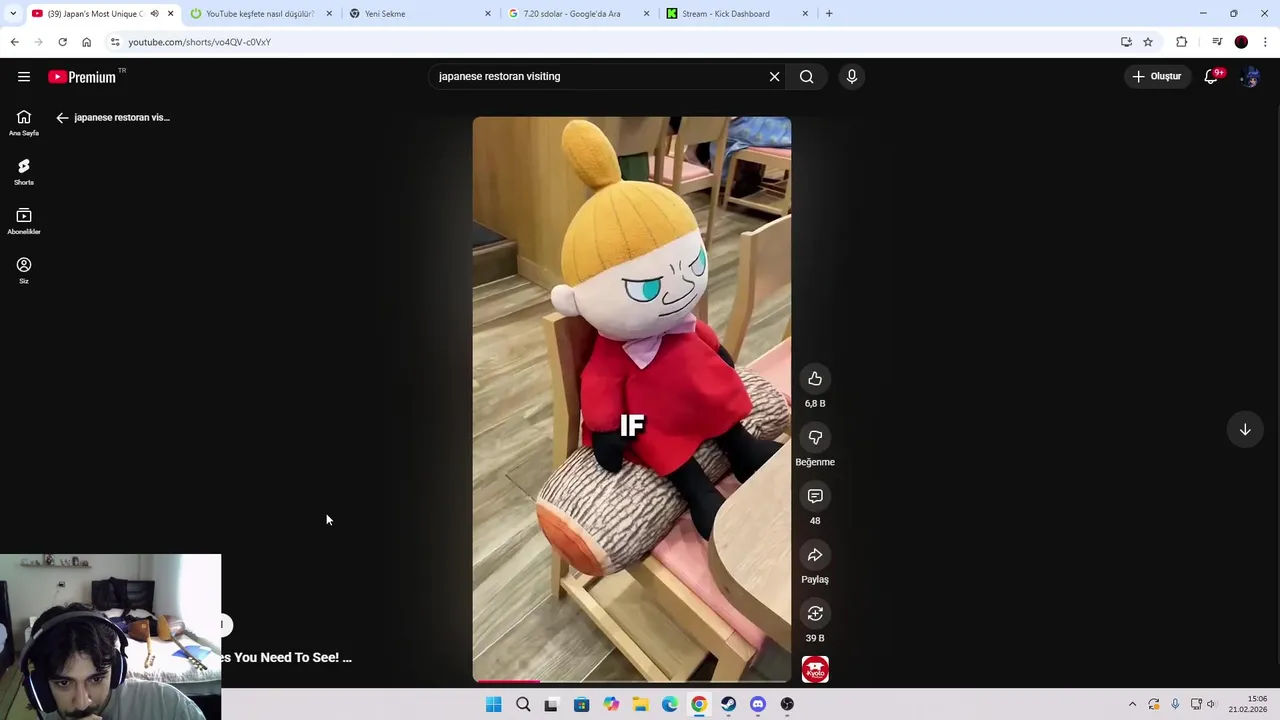1280x720 pixels.
Task: Clear the search box with the X
Action: tap(774, 77)
